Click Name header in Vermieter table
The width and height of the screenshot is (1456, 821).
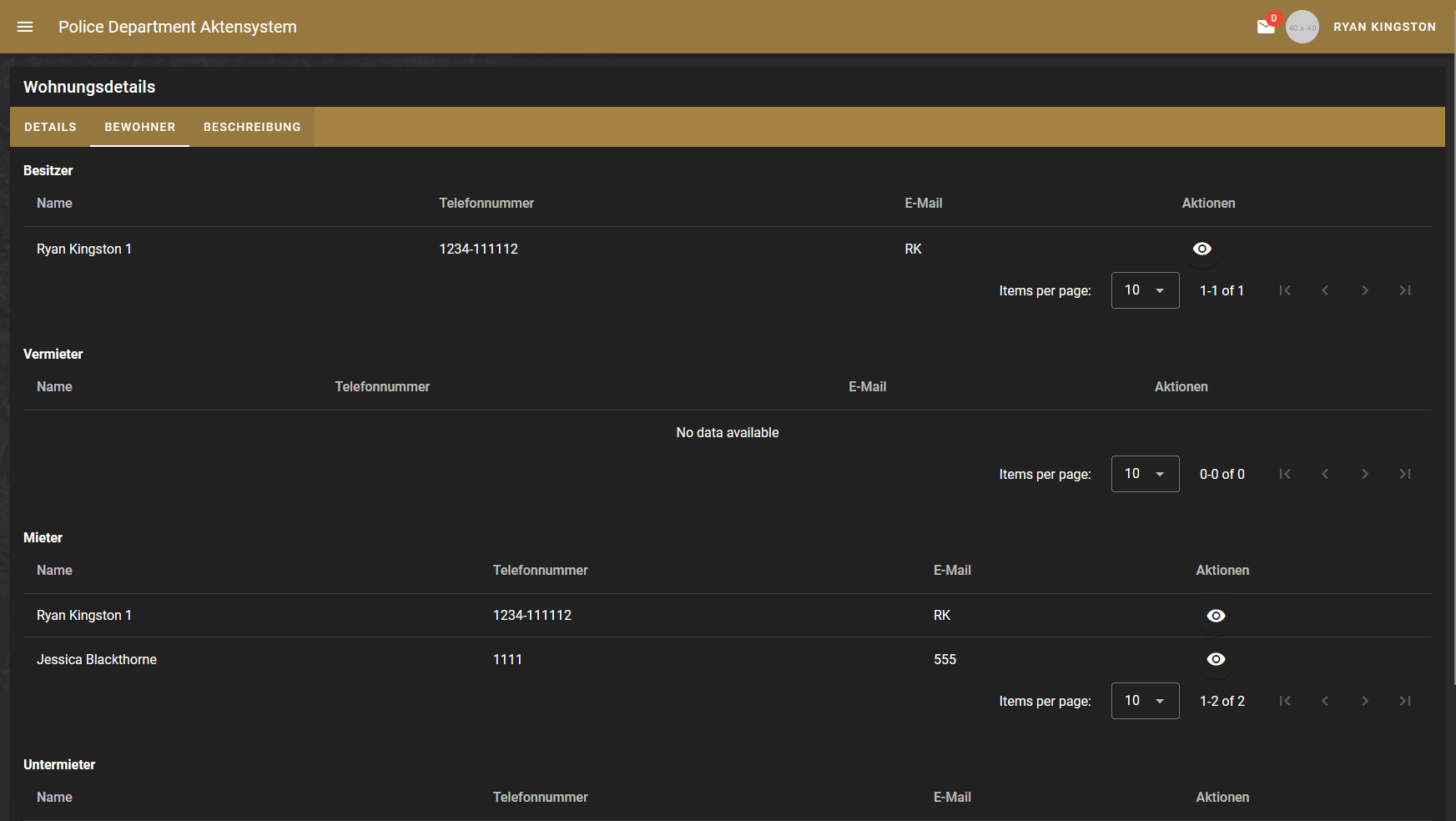tap(54, 387)
